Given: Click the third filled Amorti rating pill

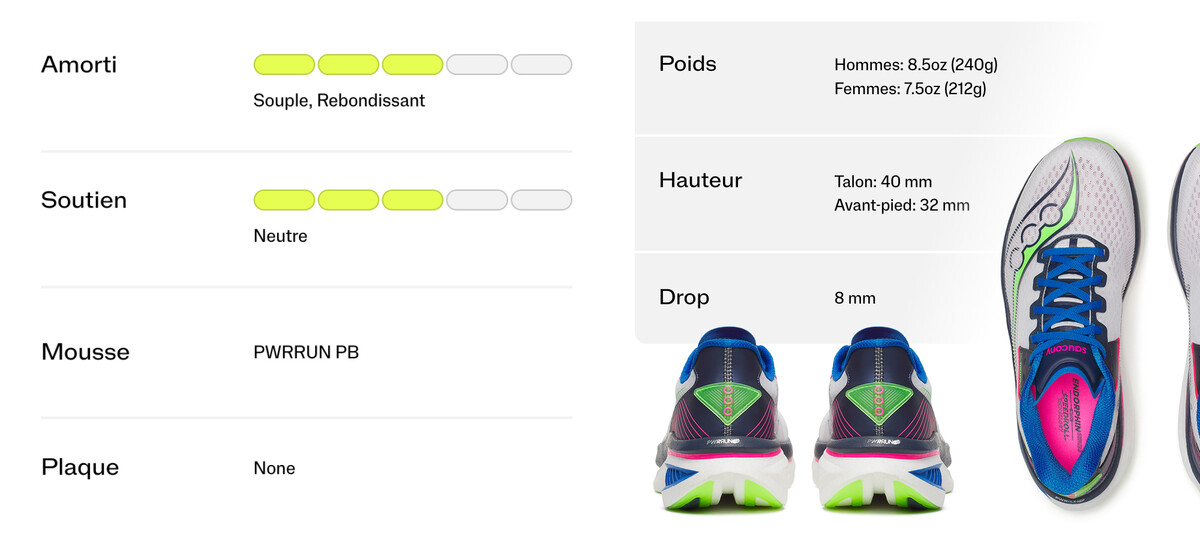Looking at the screenshot, I should (x=412, y=65).
